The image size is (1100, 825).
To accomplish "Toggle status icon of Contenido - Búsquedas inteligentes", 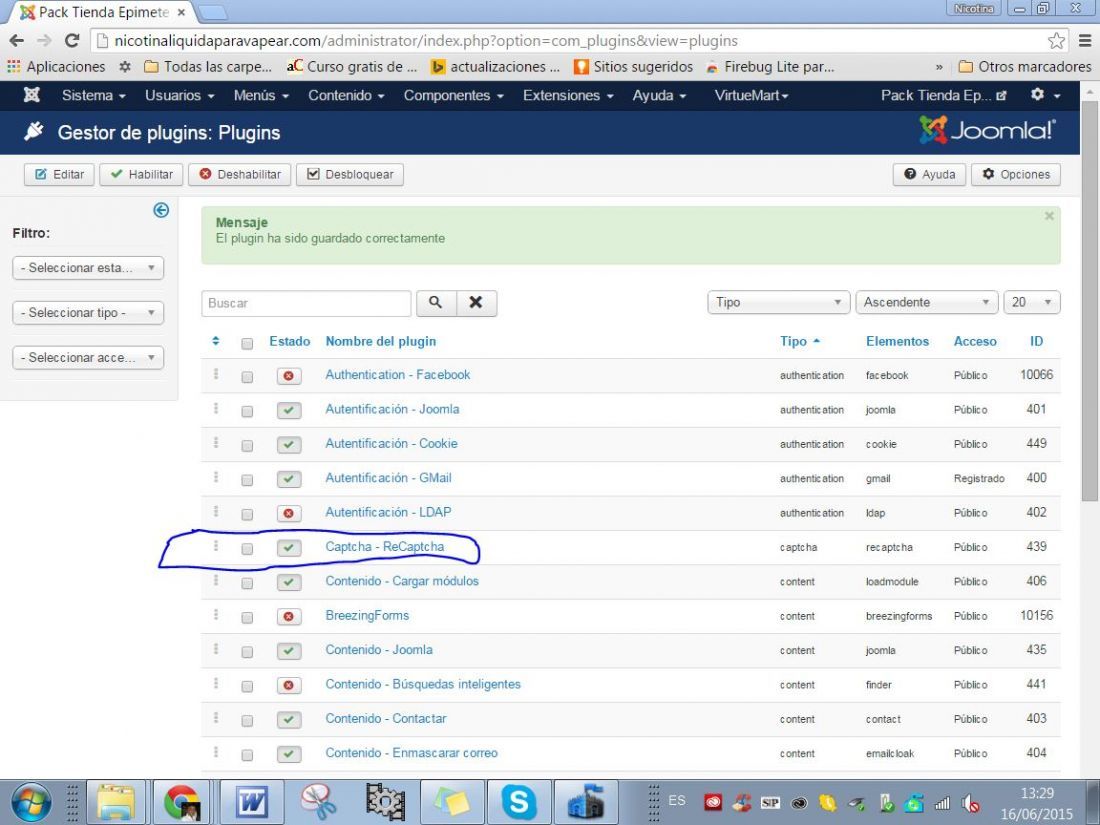I will coord(288,685).
